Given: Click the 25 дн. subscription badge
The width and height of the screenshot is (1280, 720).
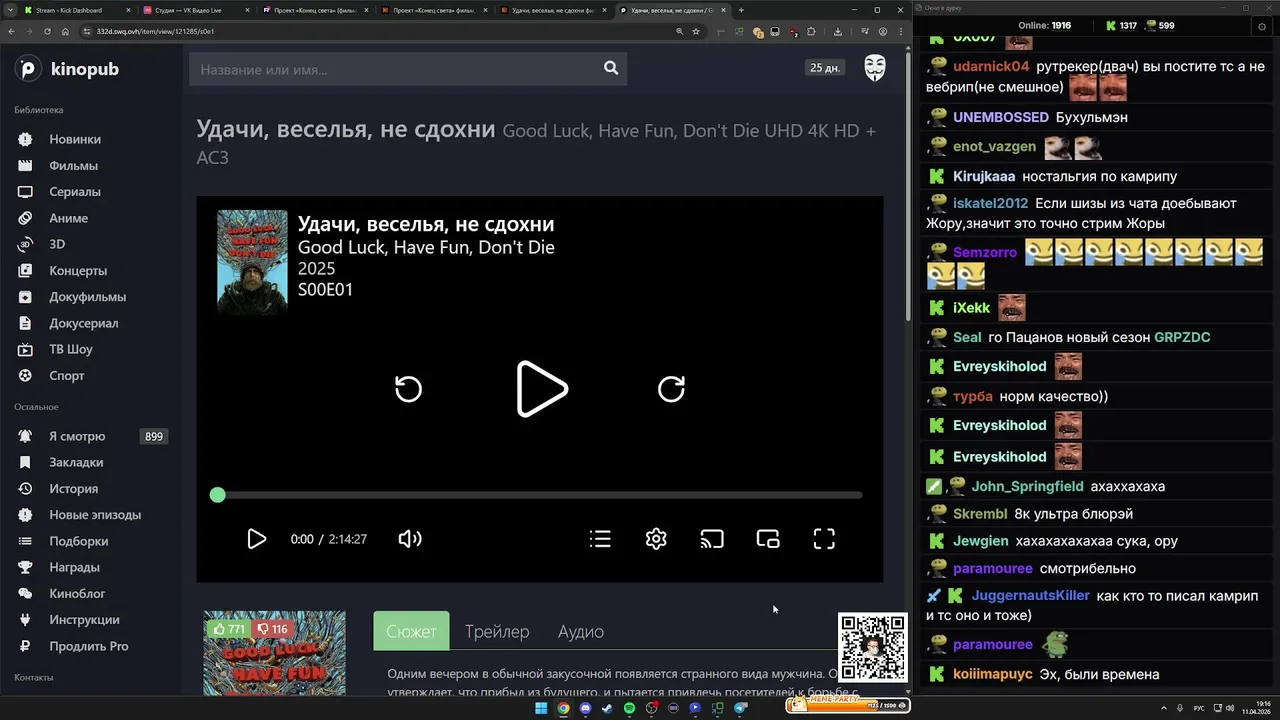Looking at the screenshot, I should tap(825, 68).
